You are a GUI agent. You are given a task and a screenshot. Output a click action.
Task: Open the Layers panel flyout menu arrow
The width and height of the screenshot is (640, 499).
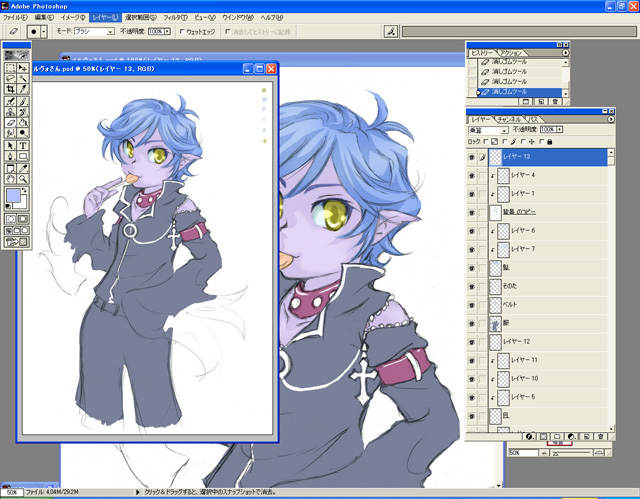coord(611,119)
